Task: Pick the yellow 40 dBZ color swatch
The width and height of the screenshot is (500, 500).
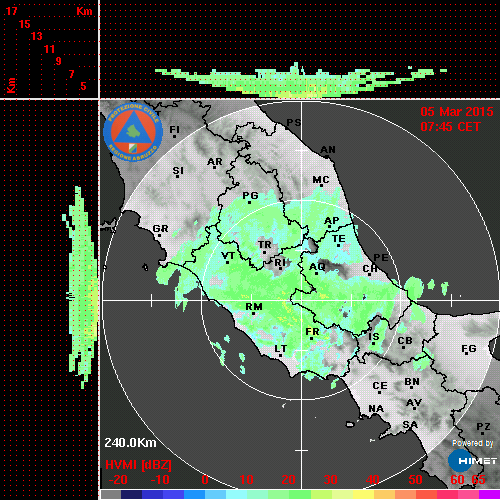Action: click(x=363, y=494)
